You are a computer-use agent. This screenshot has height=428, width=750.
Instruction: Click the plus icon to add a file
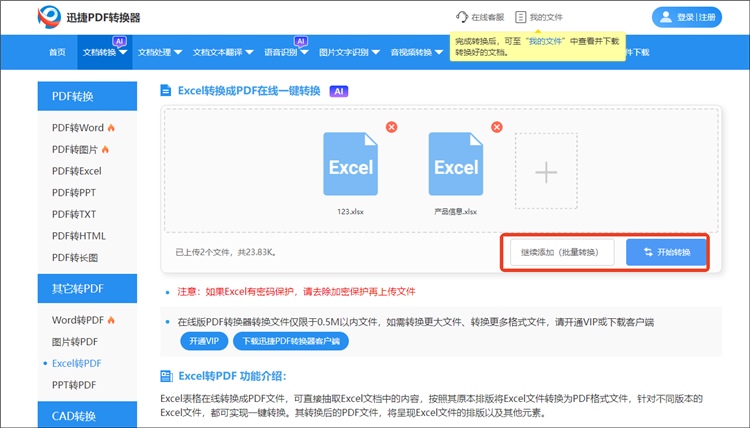click(546, 172)
